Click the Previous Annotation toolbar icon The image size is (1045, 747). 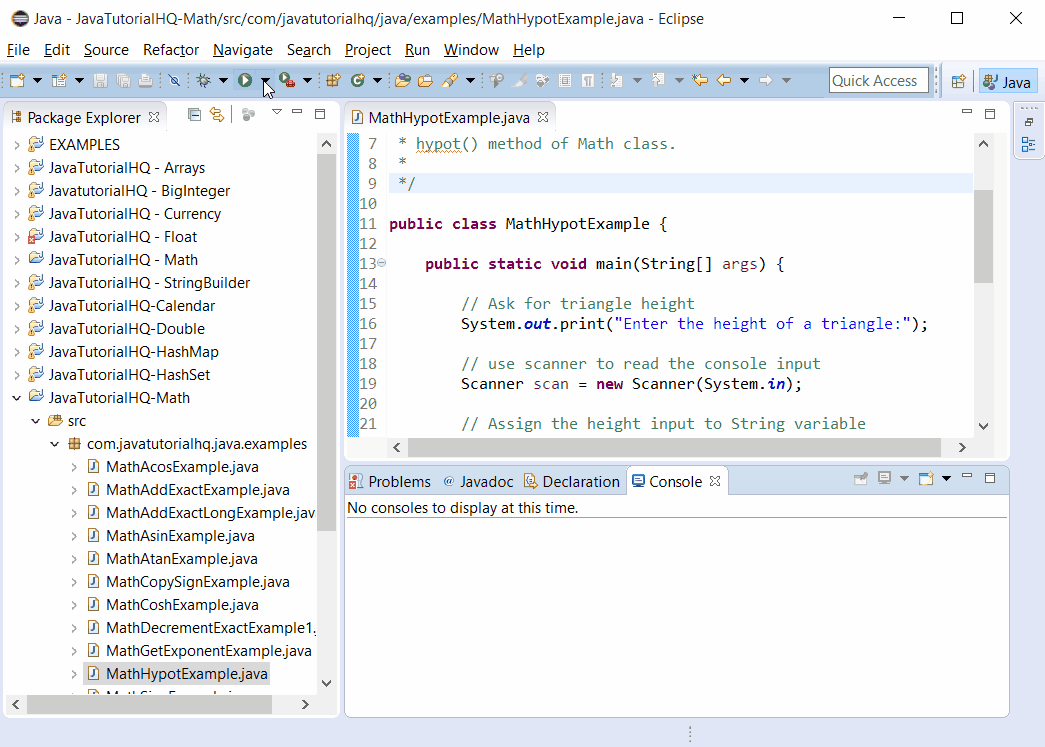(658, 81)
